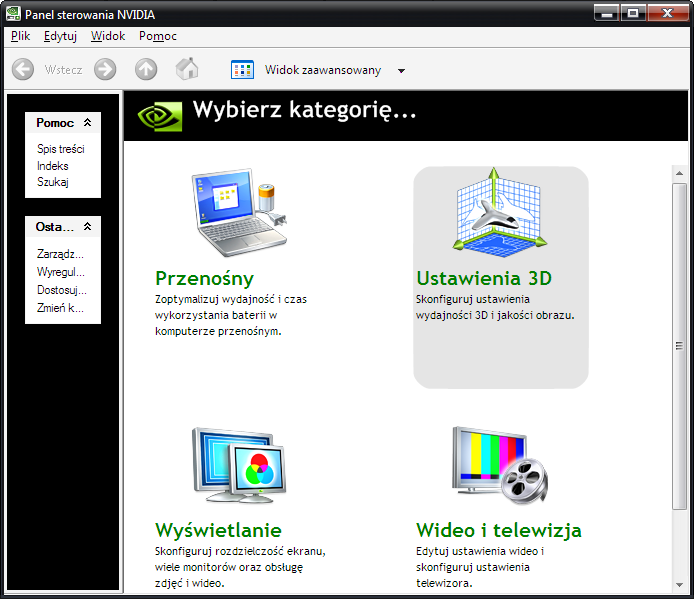Click 'Zoptymalizuj wydajność' description text
Screen dimensions: 694x599
pos(231,315)
